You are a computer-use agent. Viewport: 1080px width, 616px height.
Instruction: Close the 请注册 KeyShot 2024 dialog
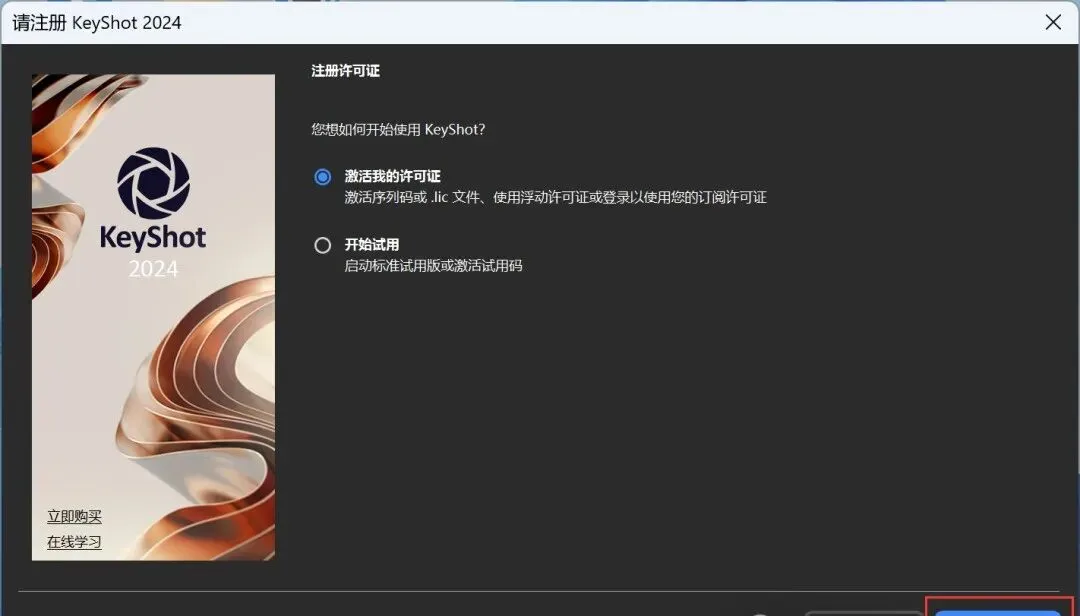1053,22
